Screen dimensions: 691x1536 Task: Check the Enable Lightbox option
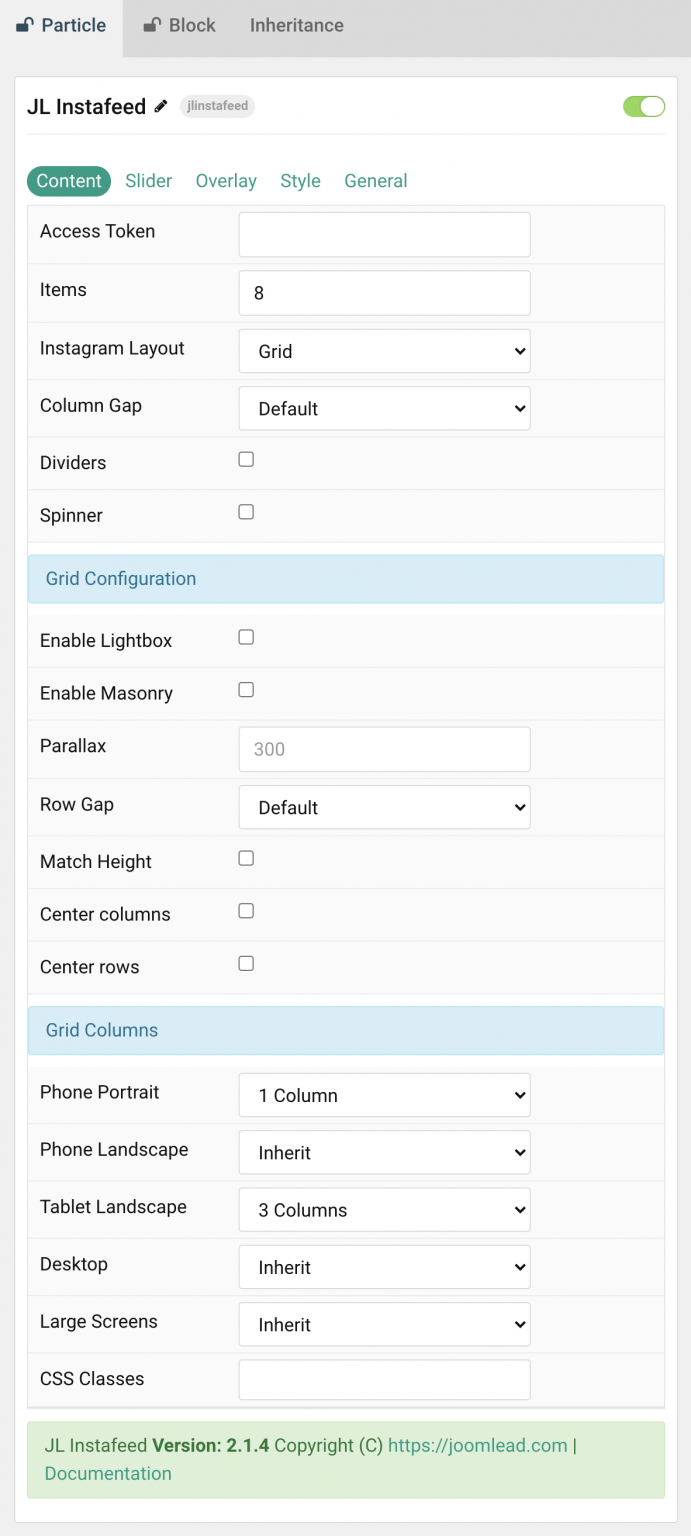(246, 637)
